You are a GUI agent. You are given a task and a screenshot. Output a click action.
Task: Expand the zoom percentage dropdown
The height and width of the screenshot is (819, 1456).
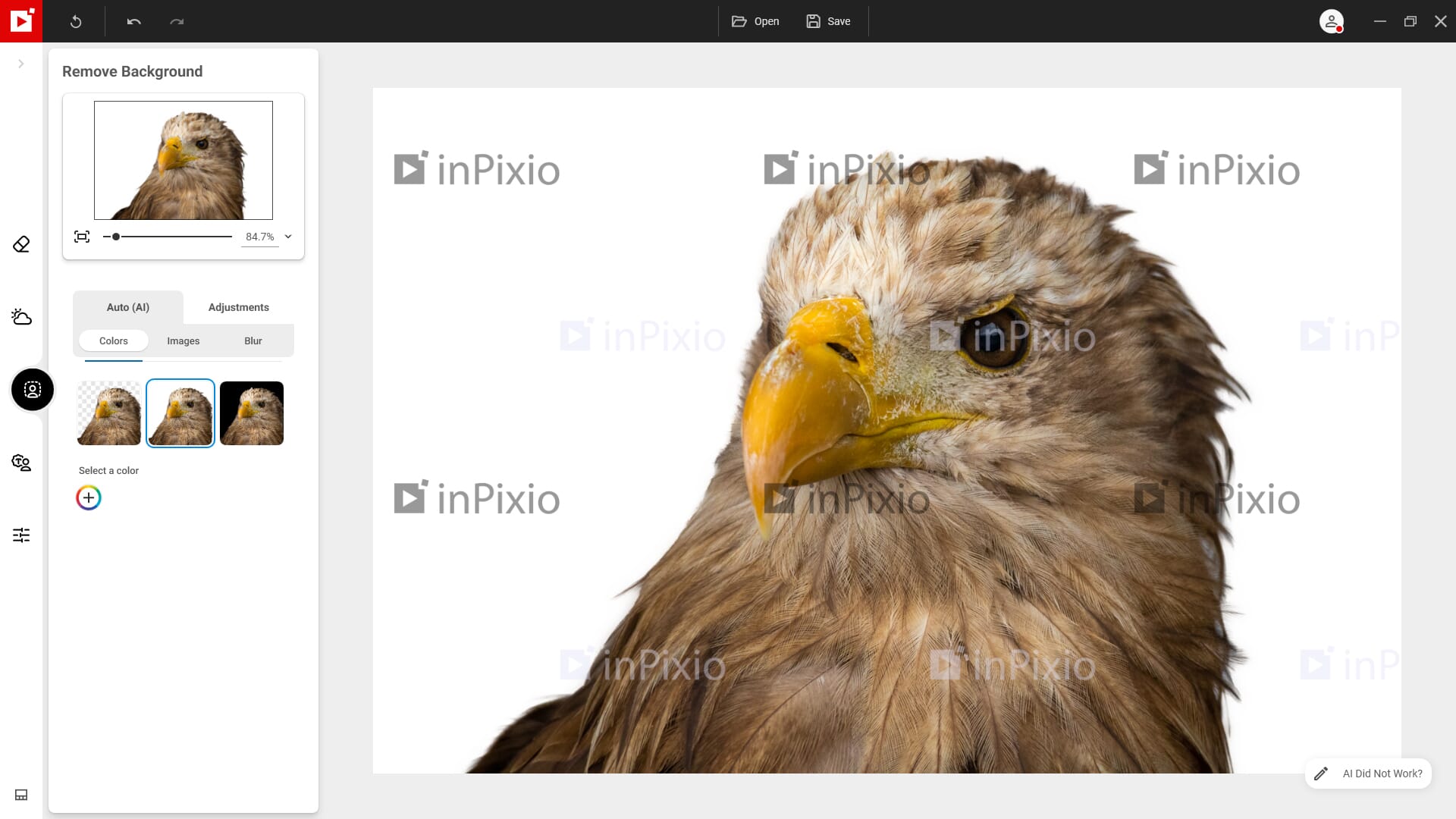(x=289, y=236)
